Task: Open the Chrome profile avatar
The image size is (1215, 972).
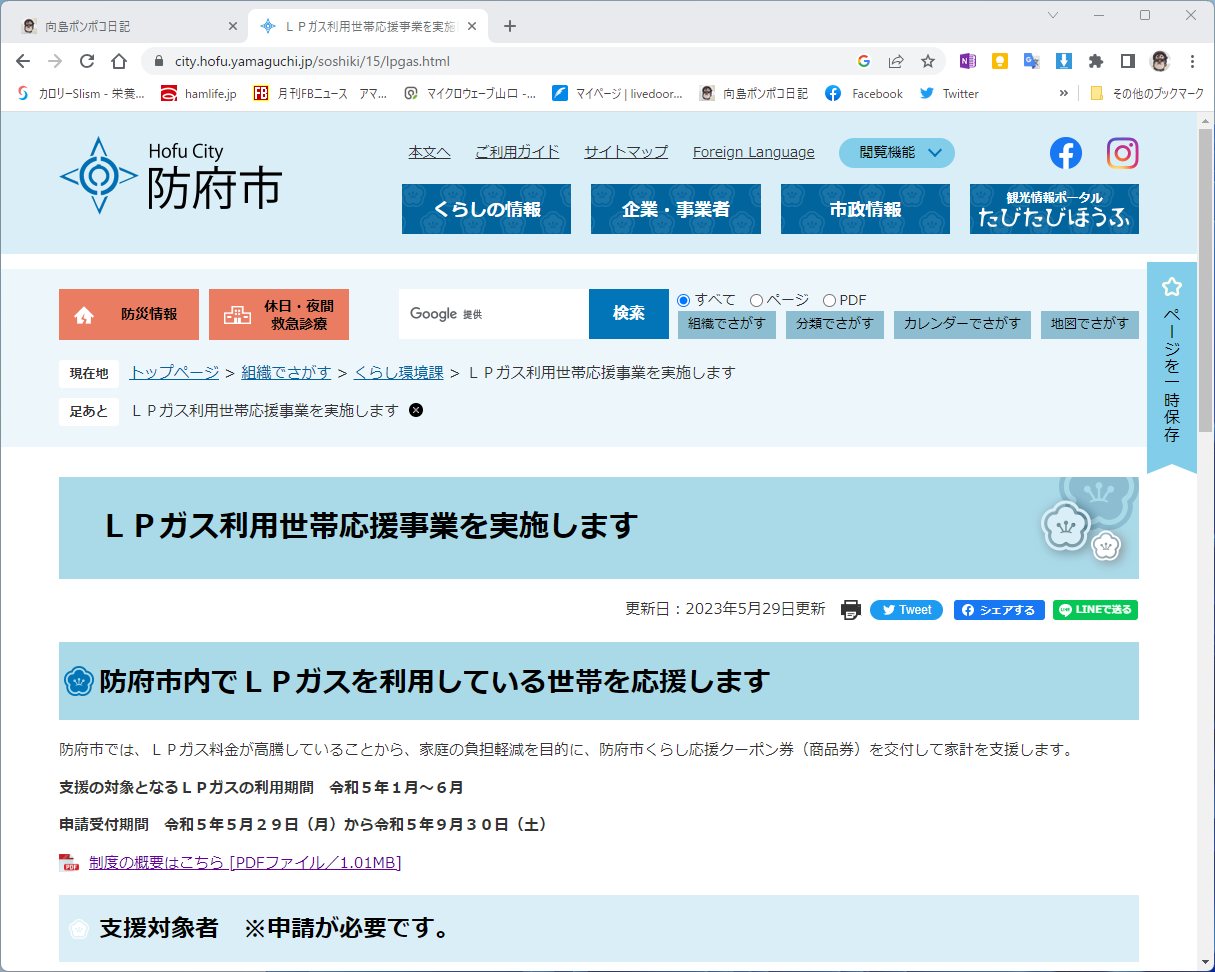Action: (x=1160, y=61)
